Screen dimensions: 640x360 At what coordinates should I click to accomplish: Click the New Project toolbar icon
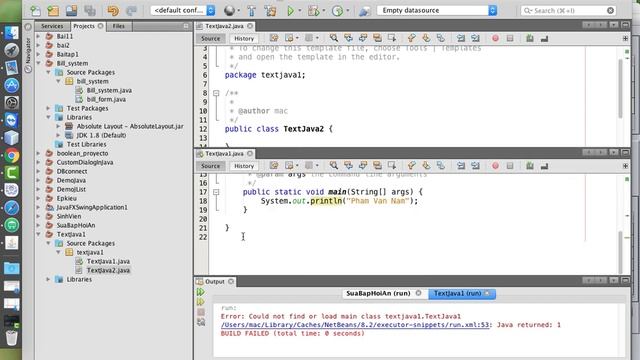[x=53, y=11]
